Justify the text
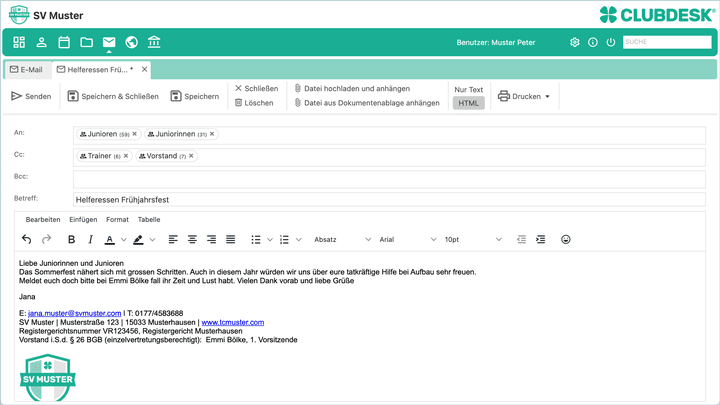The width and height of the screenshot is (720, 405). click(231, 239)
